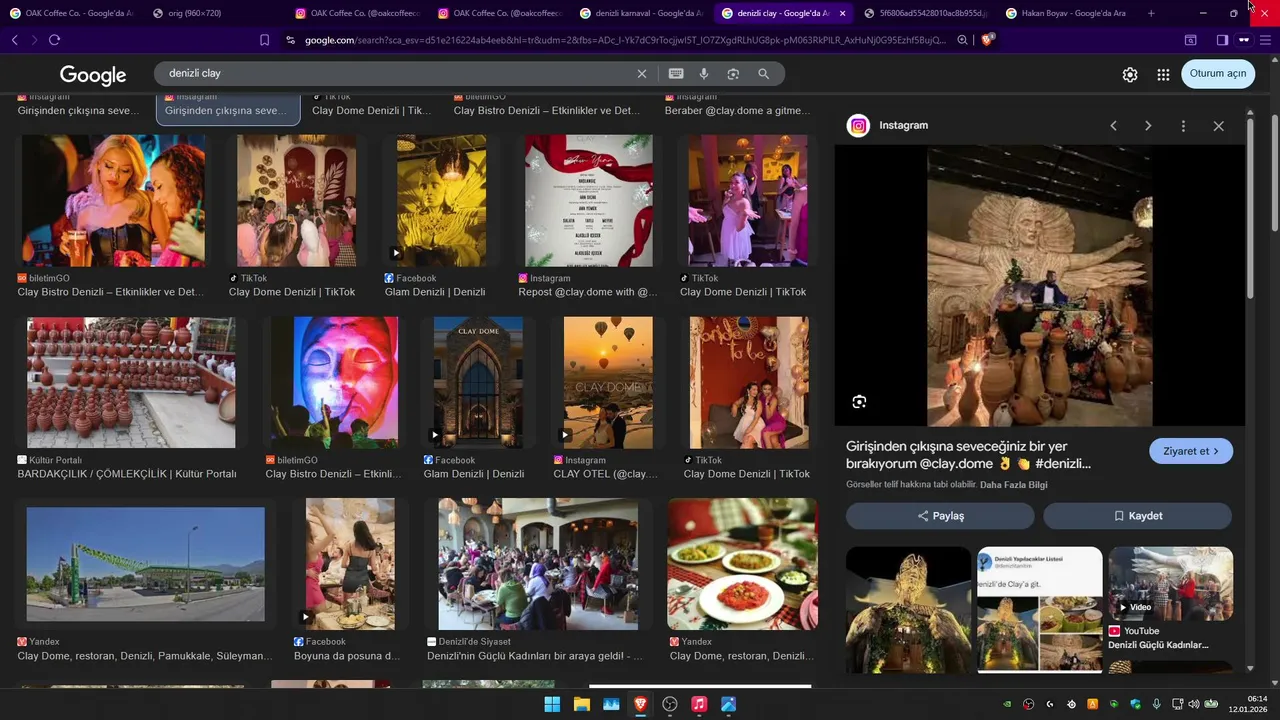
Task: Open the Yandex food plates thumbnail
Action: [743, 564]
